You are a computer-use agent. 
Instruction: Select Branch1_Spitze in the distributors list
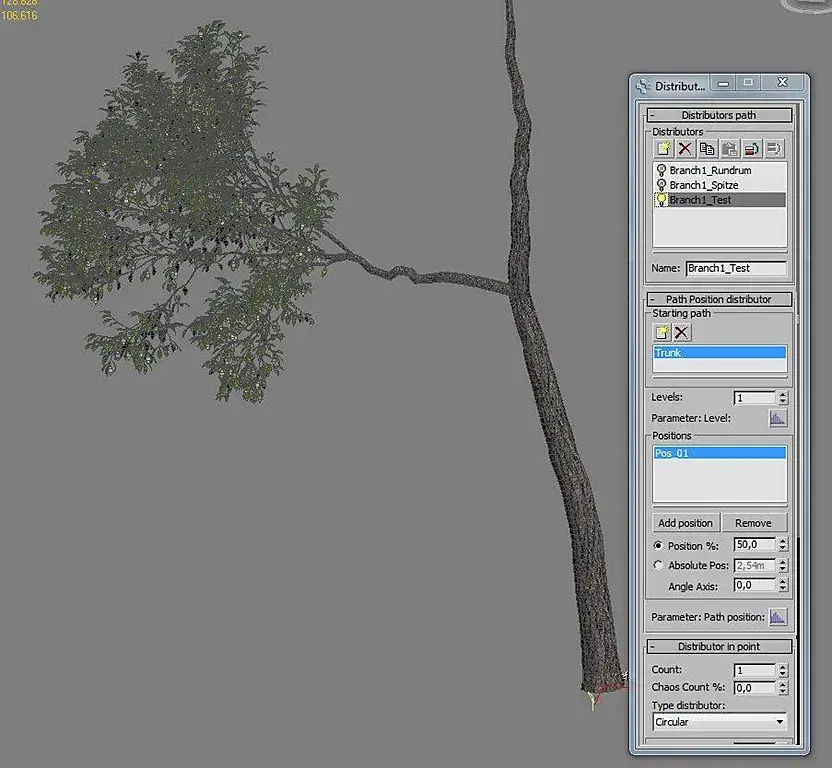point(720,185)
